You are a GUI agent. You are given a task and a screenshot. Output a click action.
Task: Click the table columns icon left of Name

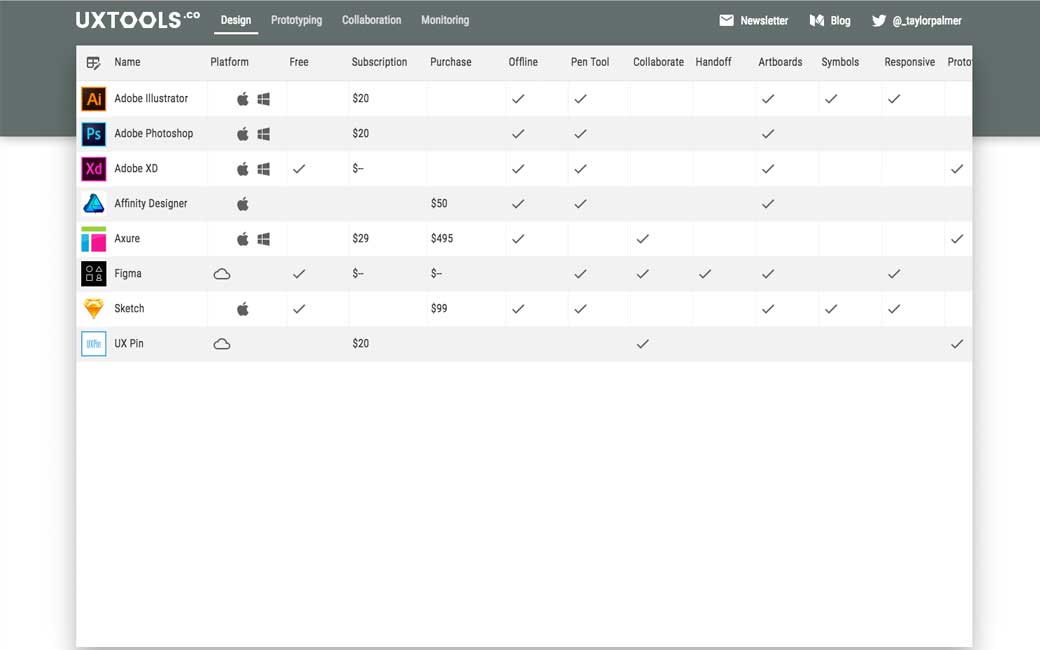coord(93,63)
